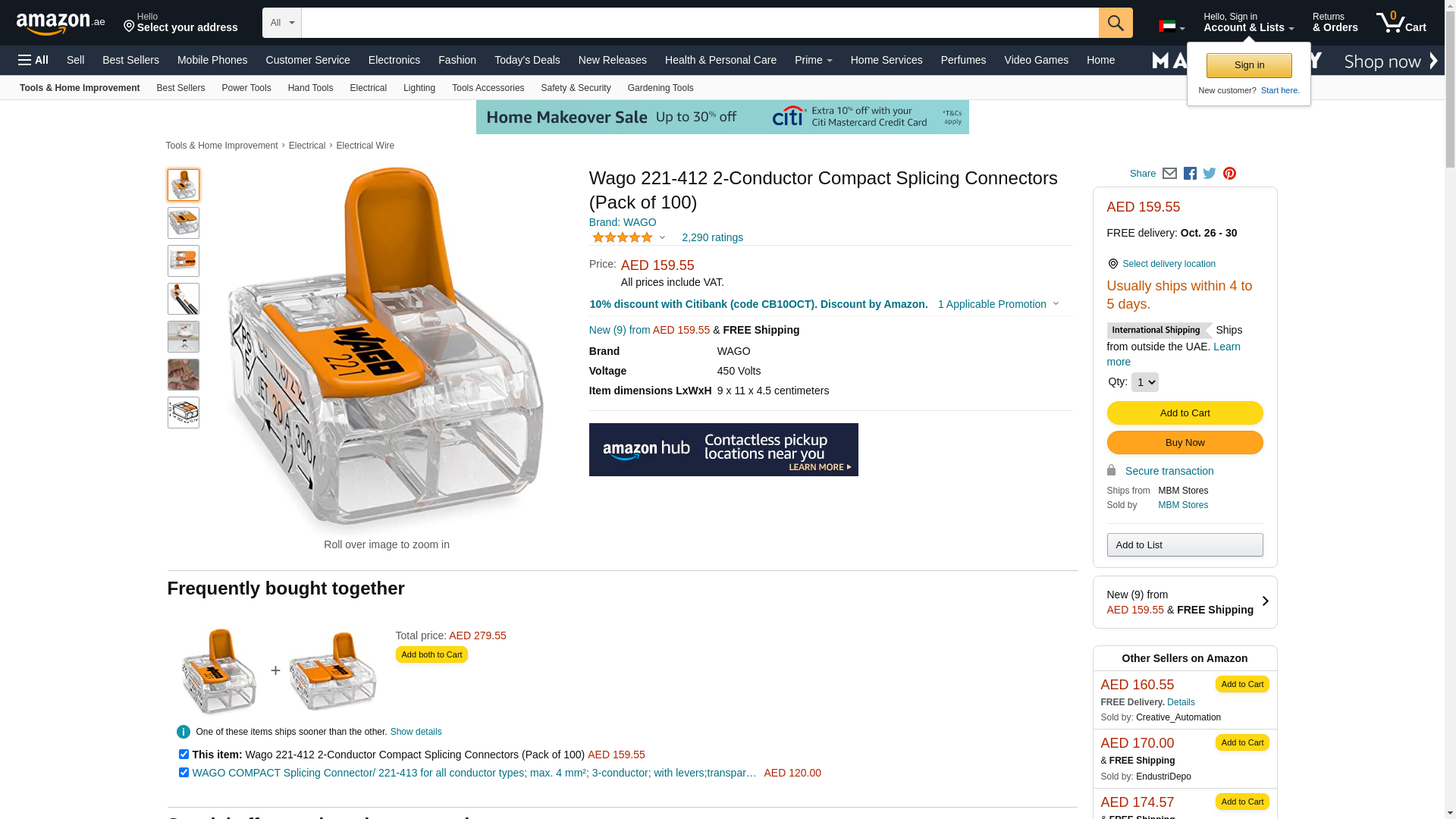Open the shopping cart icon
Viewport: 1456px width, 819px height.
coord(1401,23)
